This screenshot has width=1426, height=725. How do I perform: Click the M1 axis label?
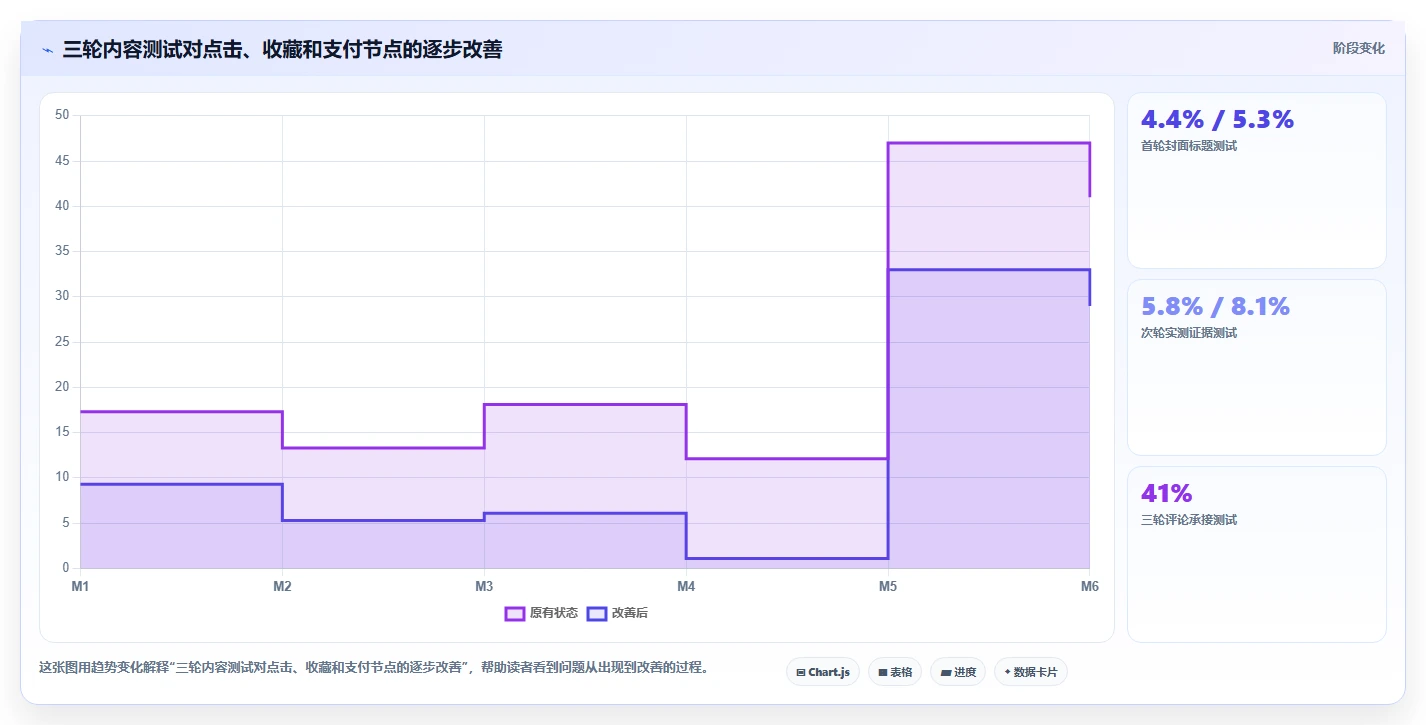(x=80, y=586)
